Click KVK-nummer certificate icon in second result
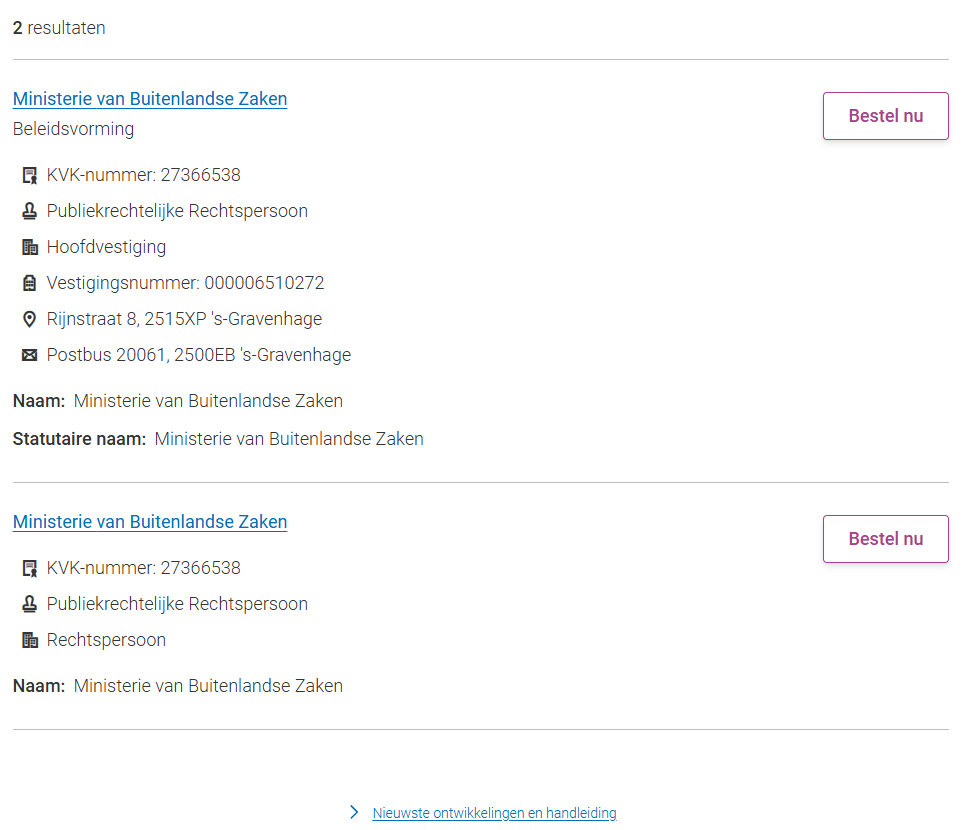The width and height of the screenshot is (976, 830). (x=30, y=569)
